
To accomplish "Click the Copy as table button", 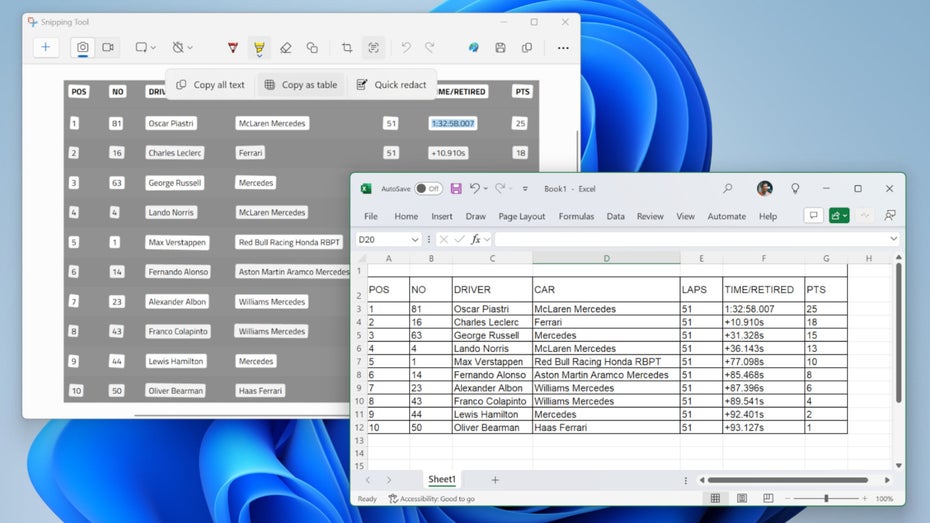I will click(300, 85).
